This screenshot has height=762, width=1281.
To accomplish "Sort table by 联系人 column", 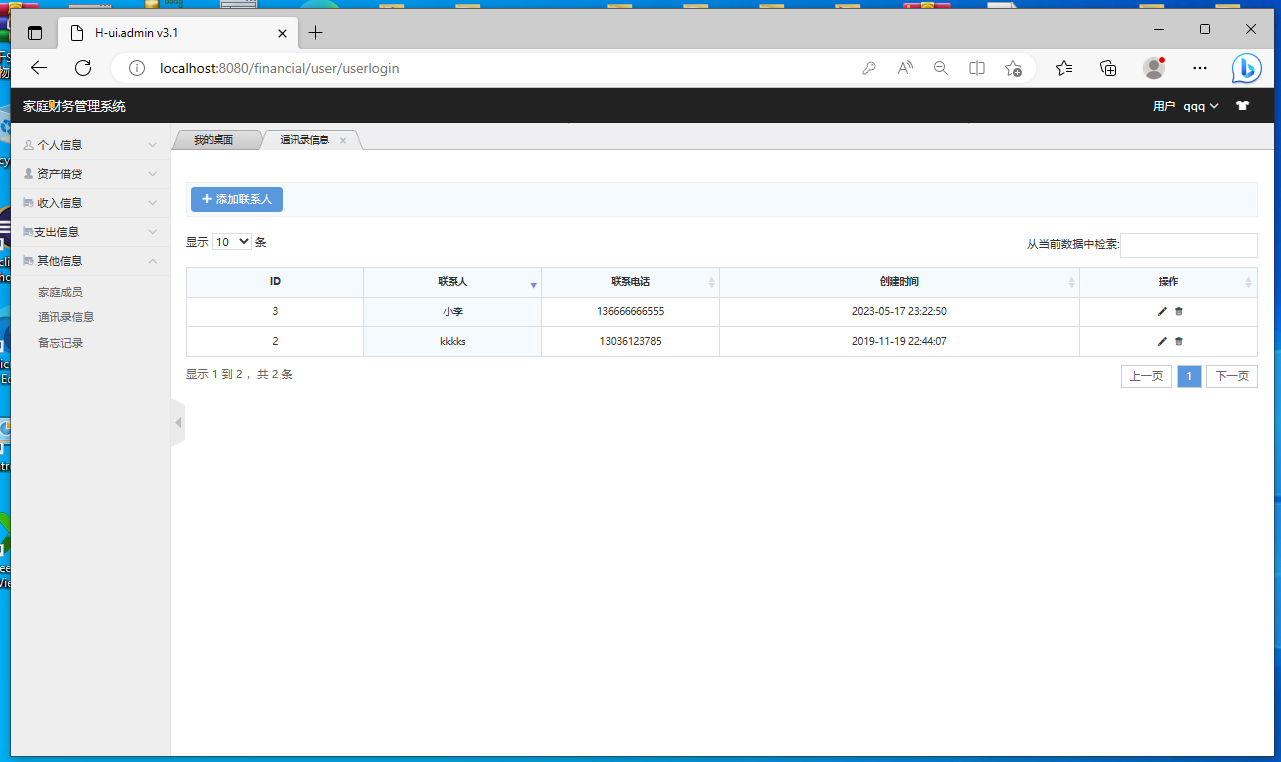I will (x=452, y=282).
